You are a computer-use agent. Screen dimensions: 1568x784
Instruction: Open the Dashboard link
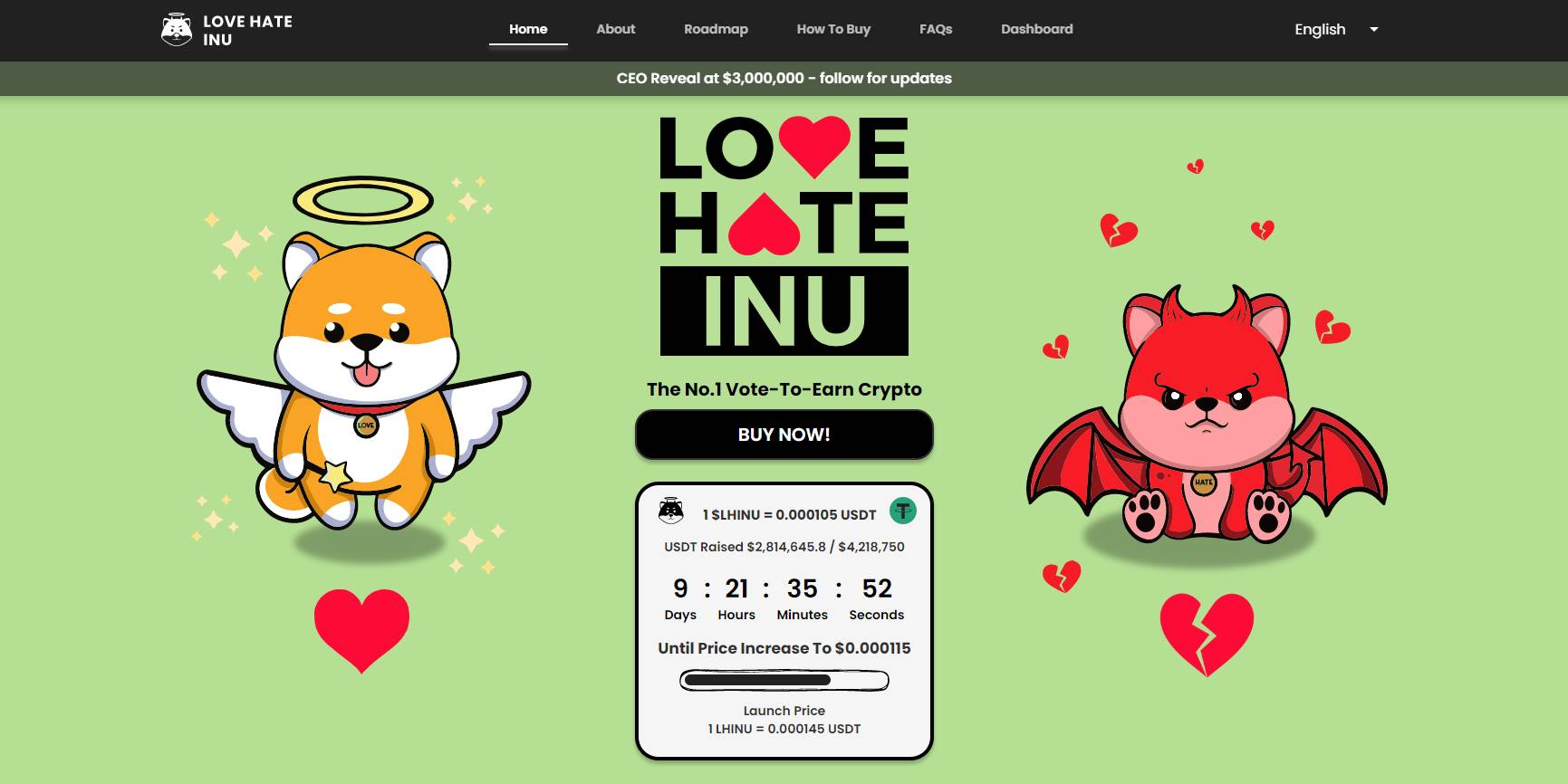(1037, 29)
